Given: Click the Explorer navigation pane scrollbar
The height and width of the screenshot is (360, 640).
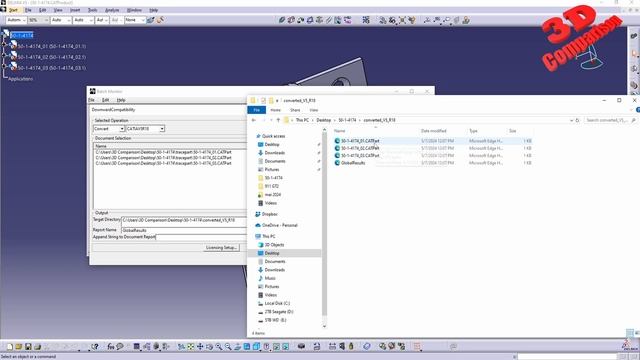Looking at the screenshot, I should (x=324, y=224).
